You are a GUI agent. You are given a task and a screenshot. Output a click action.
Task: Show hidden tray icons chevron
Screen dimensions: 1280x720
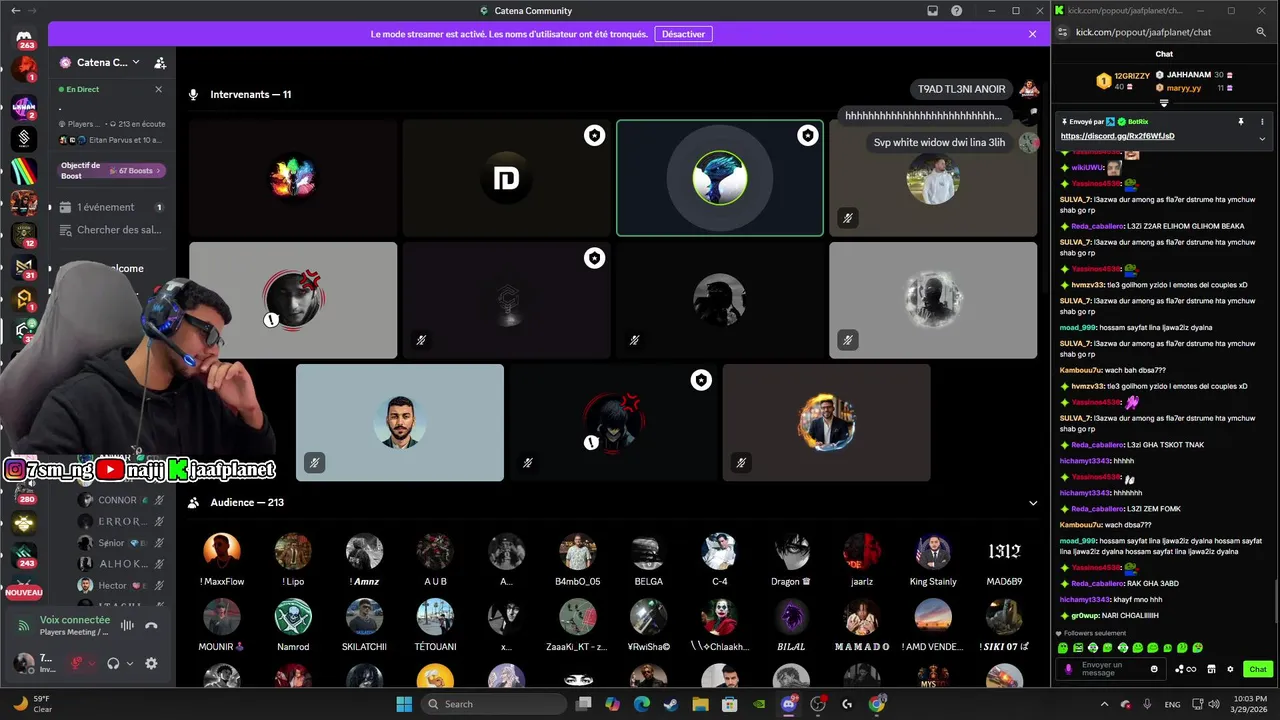[1106, 704]
